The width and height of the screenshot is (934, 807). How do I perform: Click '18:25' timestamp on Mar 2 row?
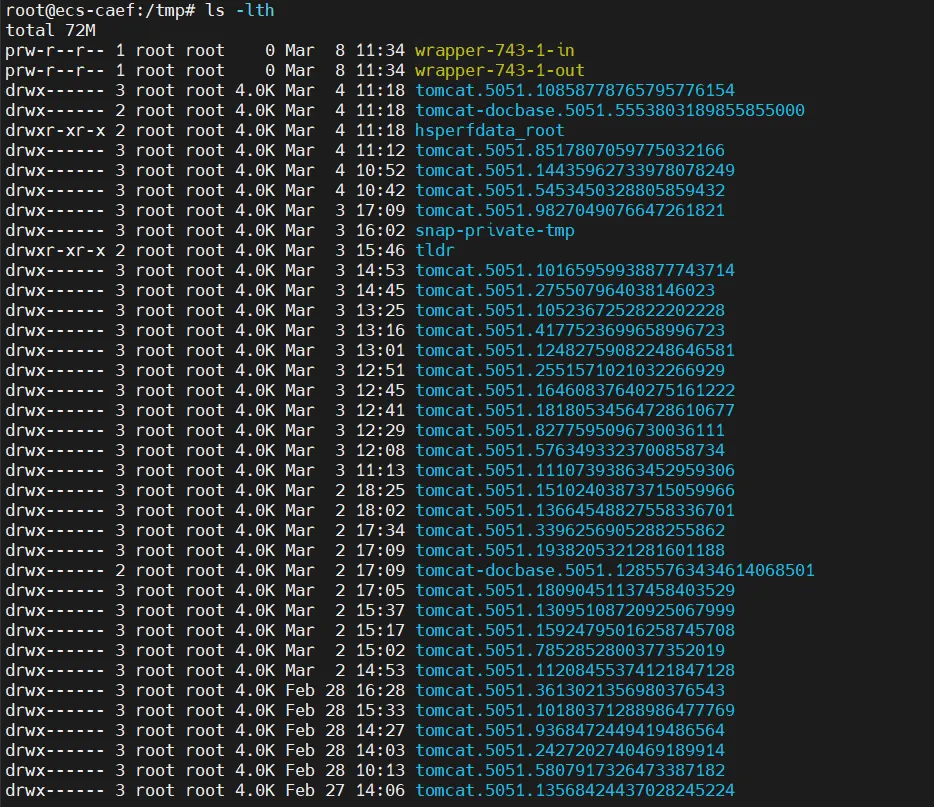380,491
